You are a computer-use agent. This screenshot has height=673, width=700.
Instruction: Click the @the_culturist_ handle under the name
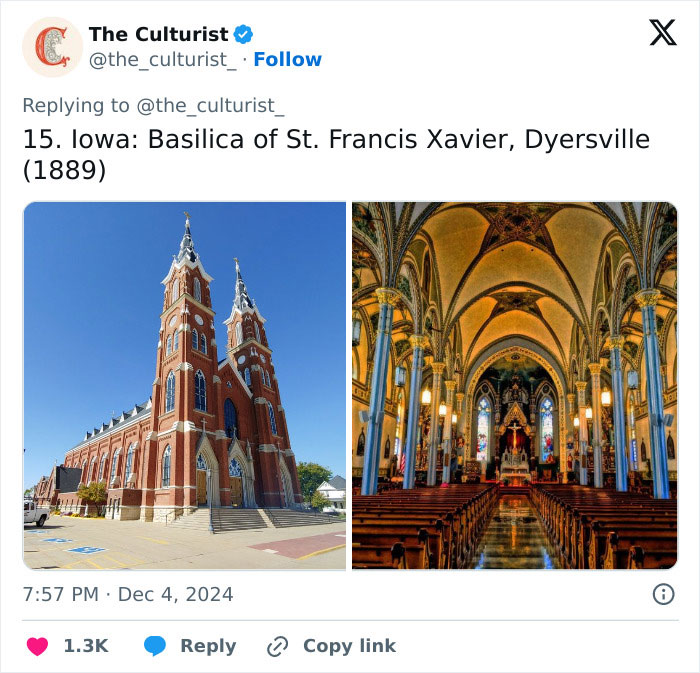[x=163, y=60]
